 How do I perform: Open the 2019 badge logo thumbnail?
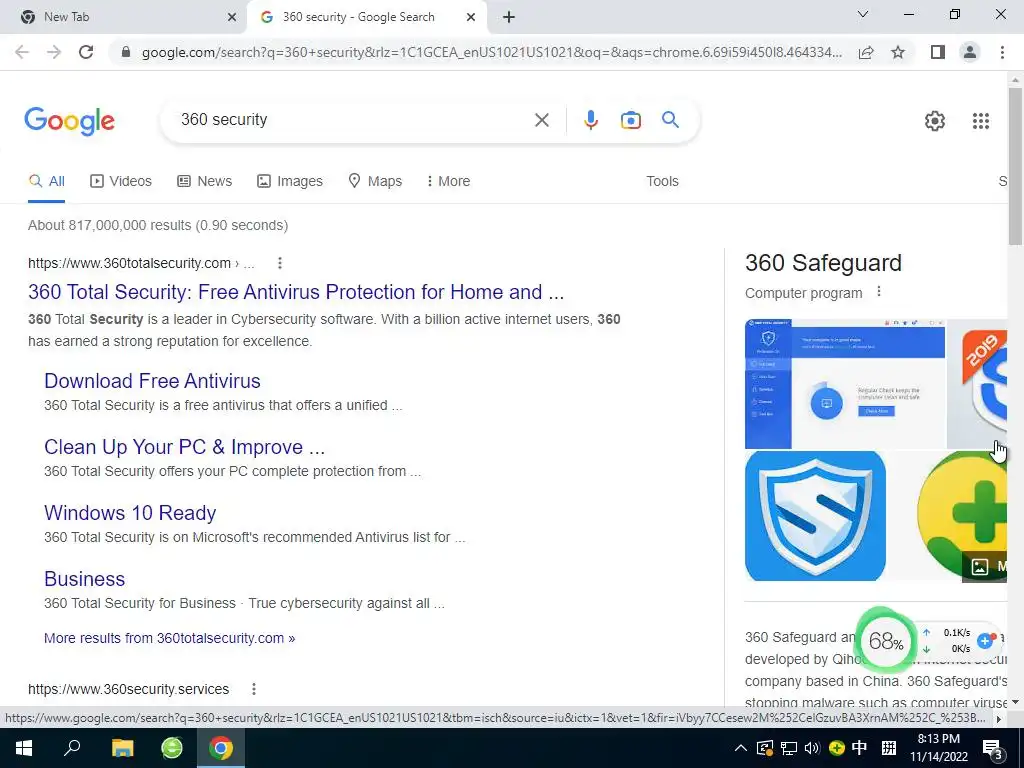[977, 384]
